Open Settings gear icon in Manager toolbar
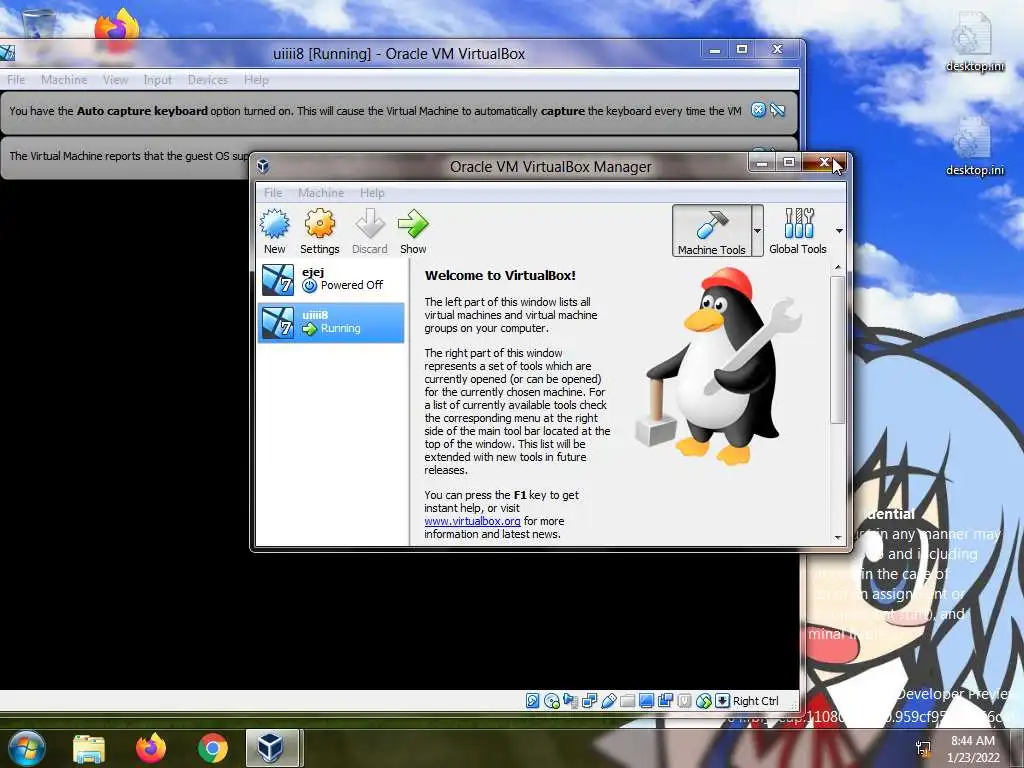This screenshot has width=1024, height=768. pyautogui.click(x=319, y=224)
